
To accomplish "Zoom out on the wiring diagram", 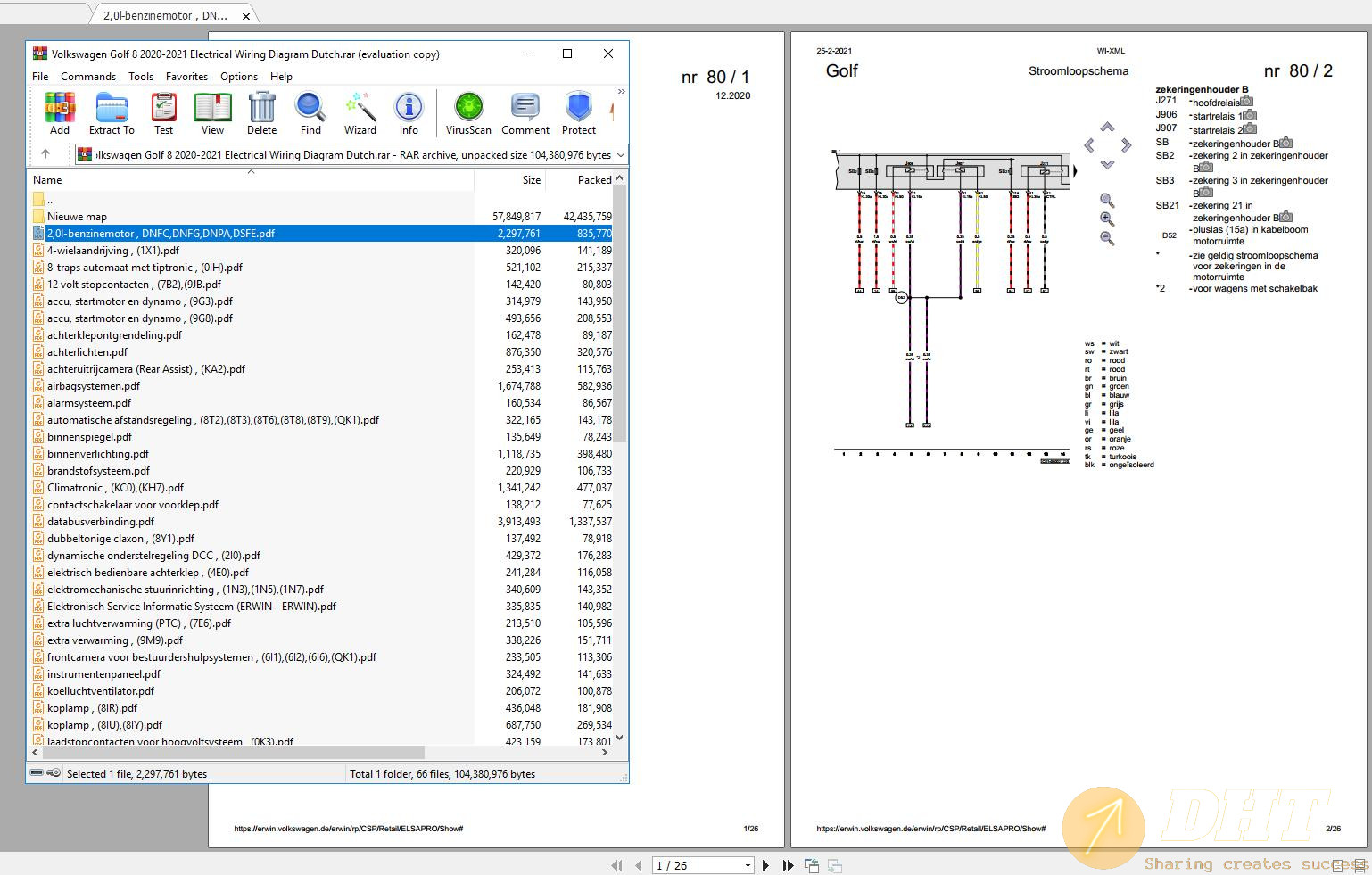I will pos(1107,238).
